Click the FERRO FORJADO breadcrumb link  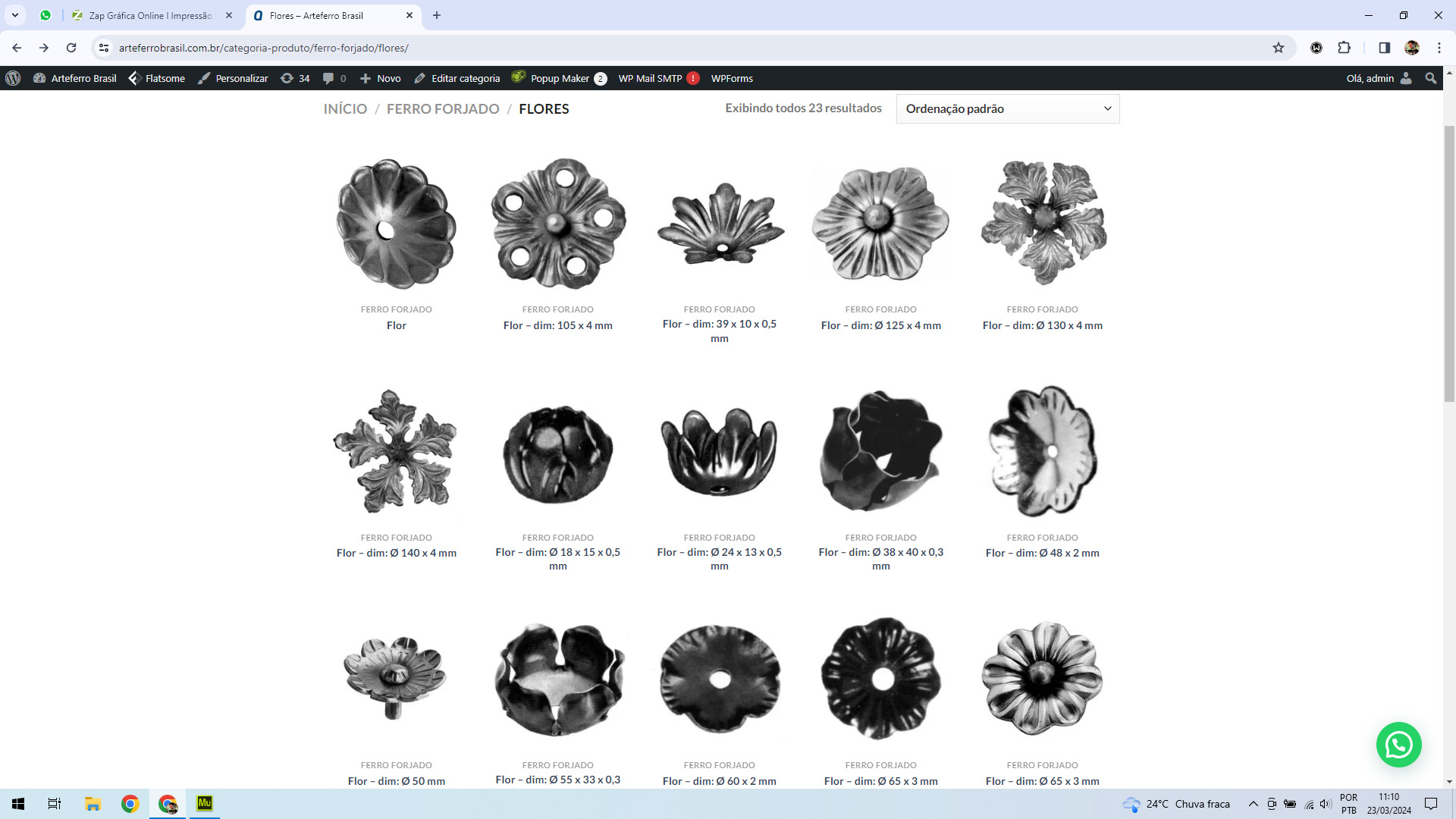443,108
